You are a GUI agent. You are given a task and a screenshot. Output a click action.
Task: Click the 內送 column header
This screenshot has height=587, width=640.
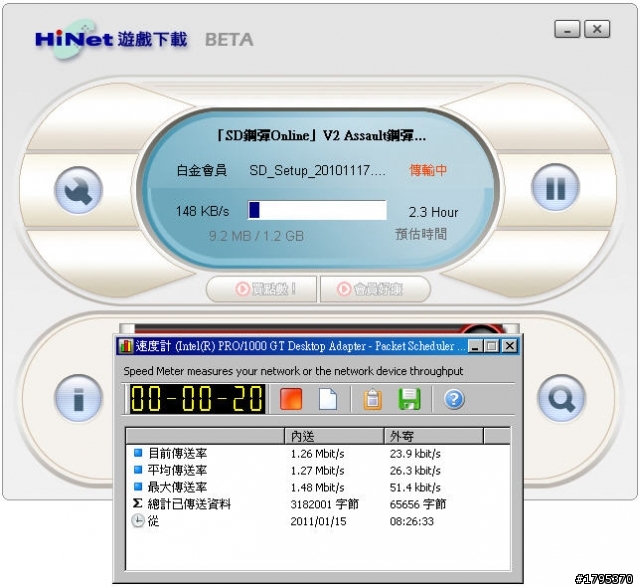[x=334, y=436]
